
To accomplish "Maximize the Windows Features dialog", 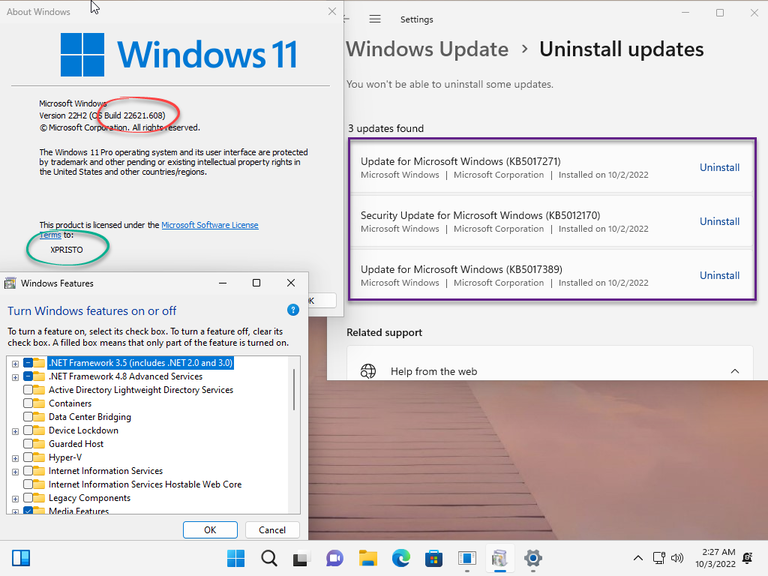I will 256,283.
